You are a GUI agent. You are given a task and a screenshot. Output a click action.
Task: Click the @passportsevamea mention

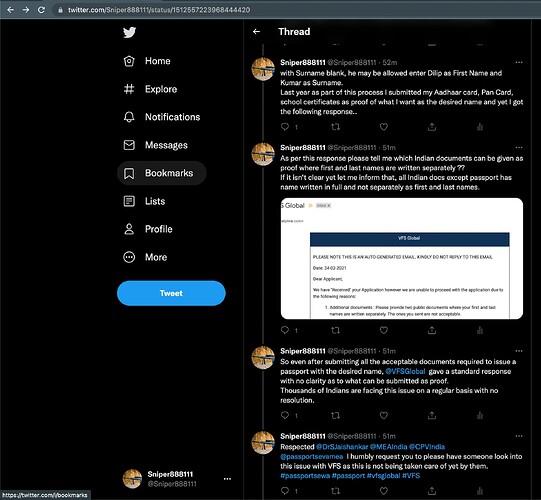pyautogui.click(x=312, y=457)
